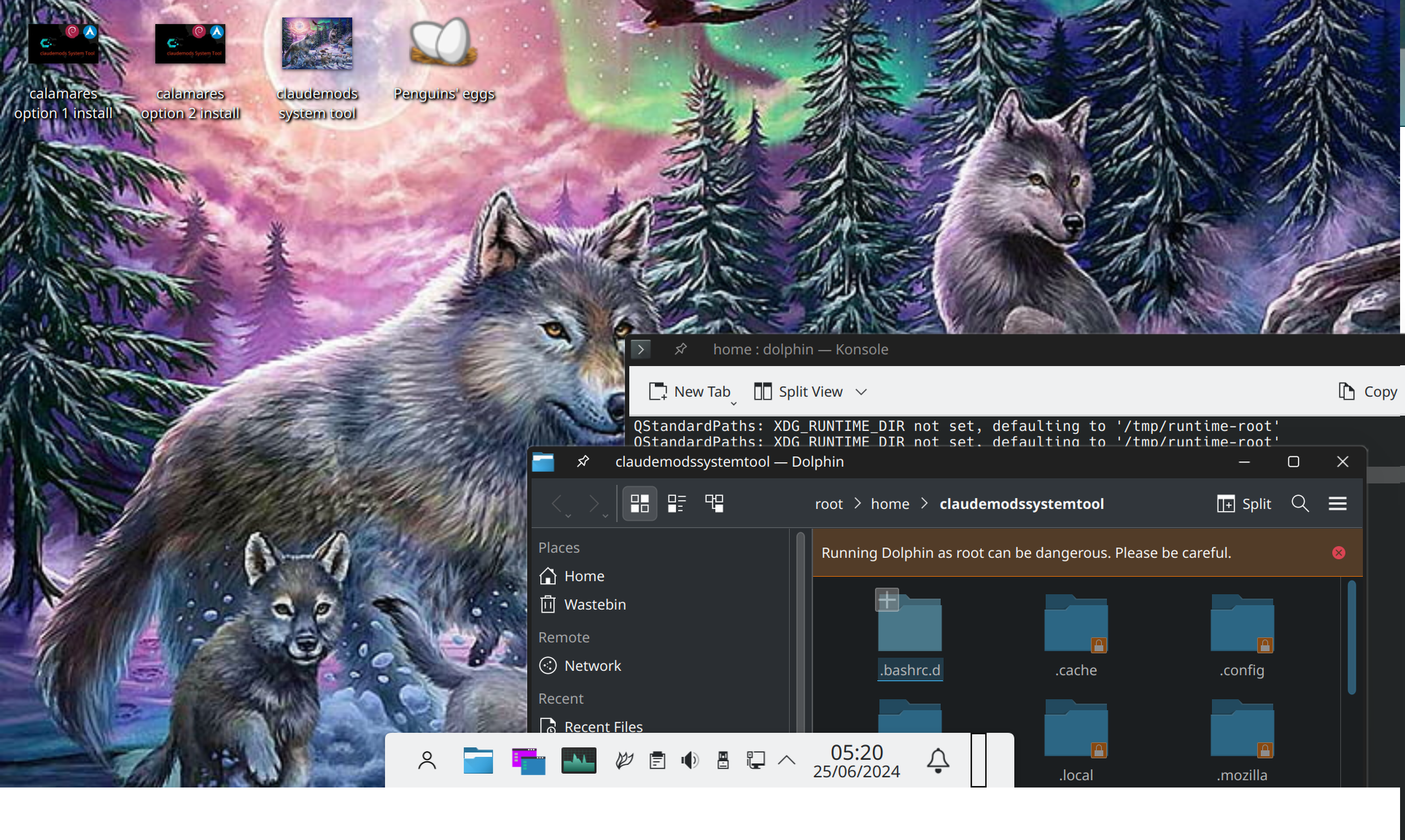The width and height of the screenshot is (1405, 840).
Task: Click the Konsole window menu icon
Action: (x=641, y=349)
